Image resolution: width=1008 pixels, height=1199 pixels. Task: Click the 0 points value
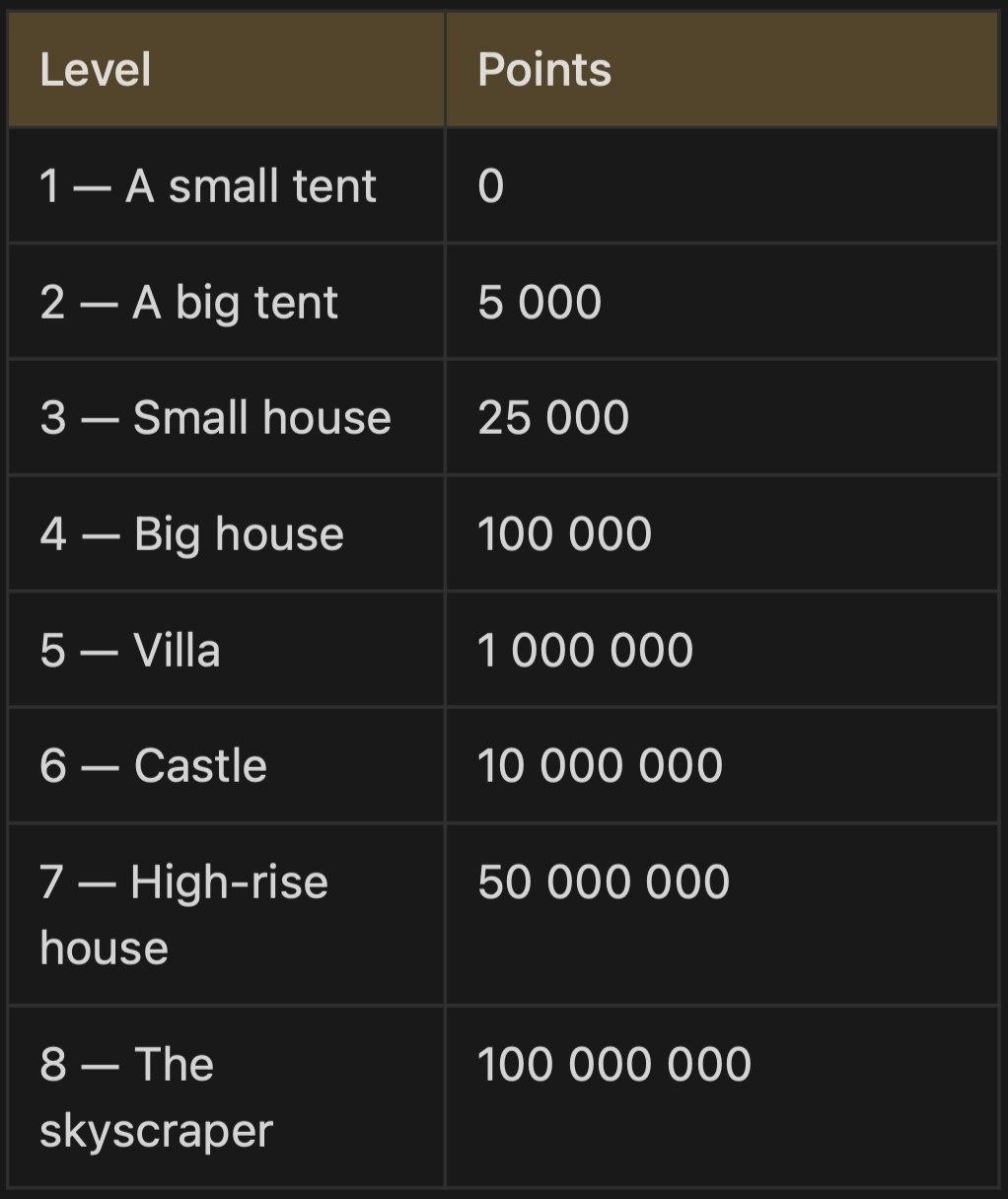(x=491, y=186)
